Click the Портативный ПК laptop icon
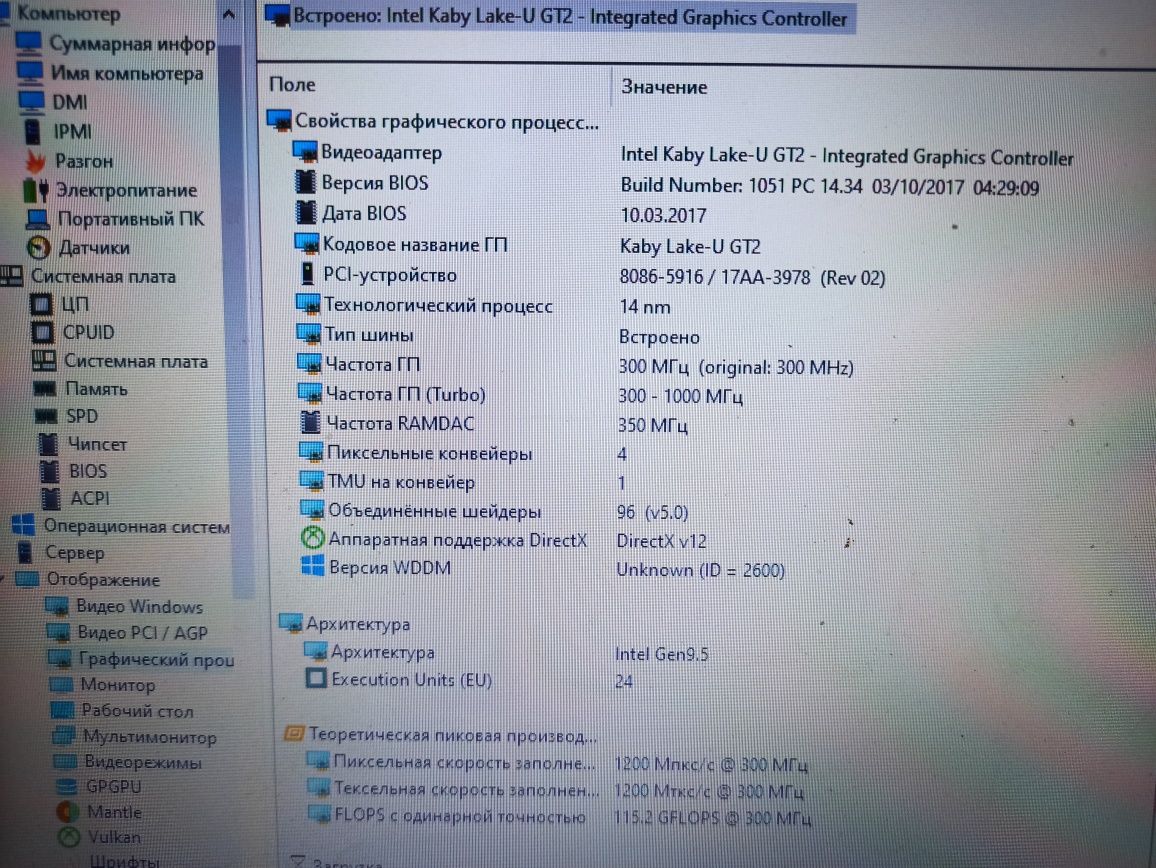Image resolution: width=1156 pixels, height=868 pixels. coord(38,219)
